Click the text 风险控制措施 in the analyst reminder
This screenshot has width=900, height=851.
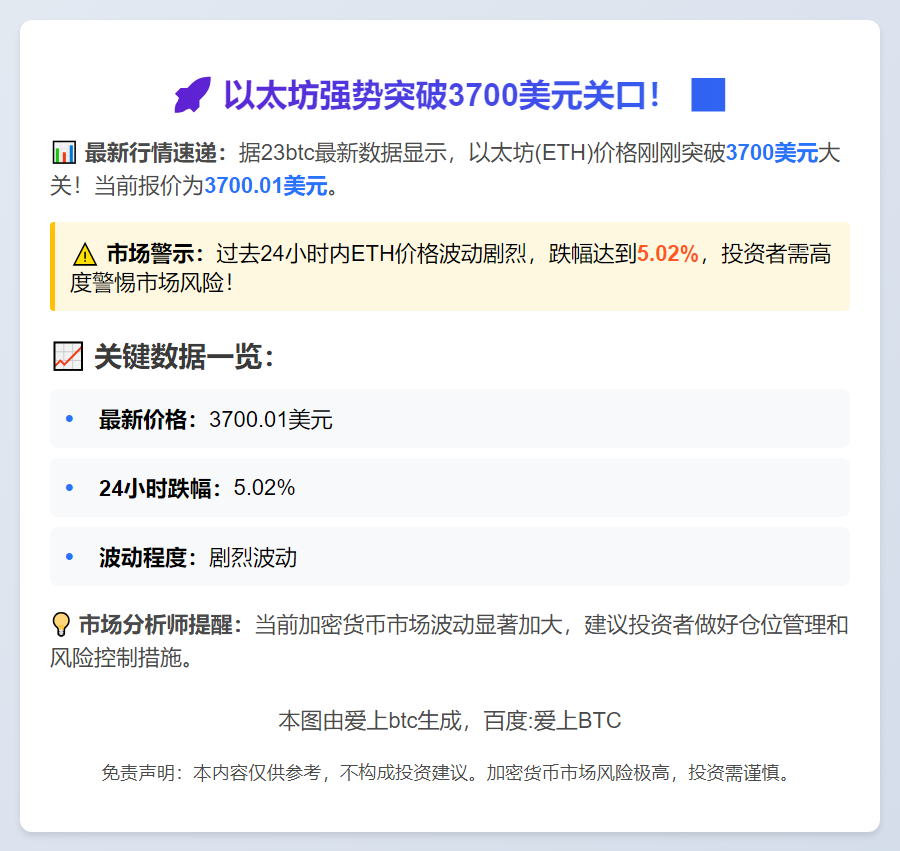[x=116, y=658]
